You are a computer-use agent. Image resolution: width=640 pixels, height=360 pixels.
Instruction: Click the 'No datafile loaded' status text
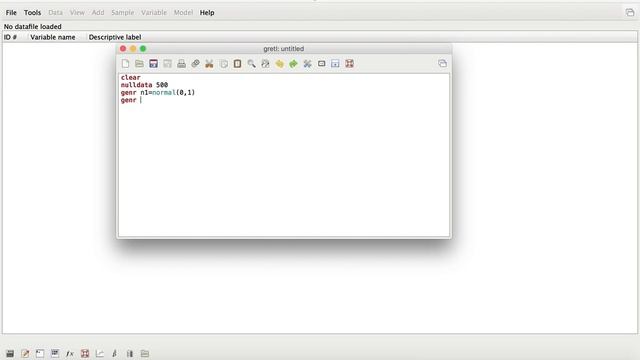tap(33, 27)
